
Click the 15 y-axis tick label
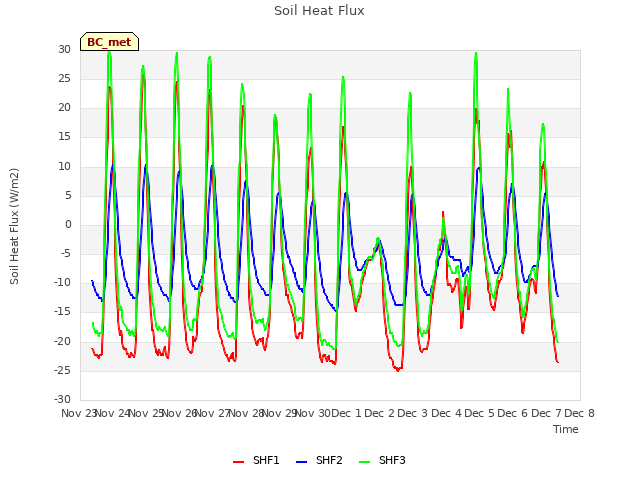coord(64,137)
